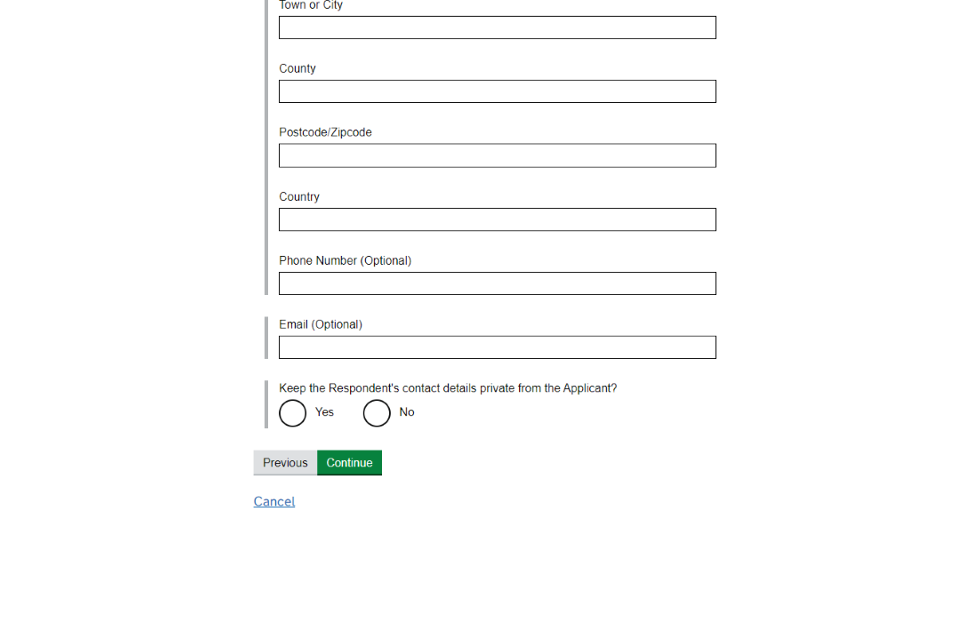Click the "Yes" radio option label

click(x=324, y=413)
